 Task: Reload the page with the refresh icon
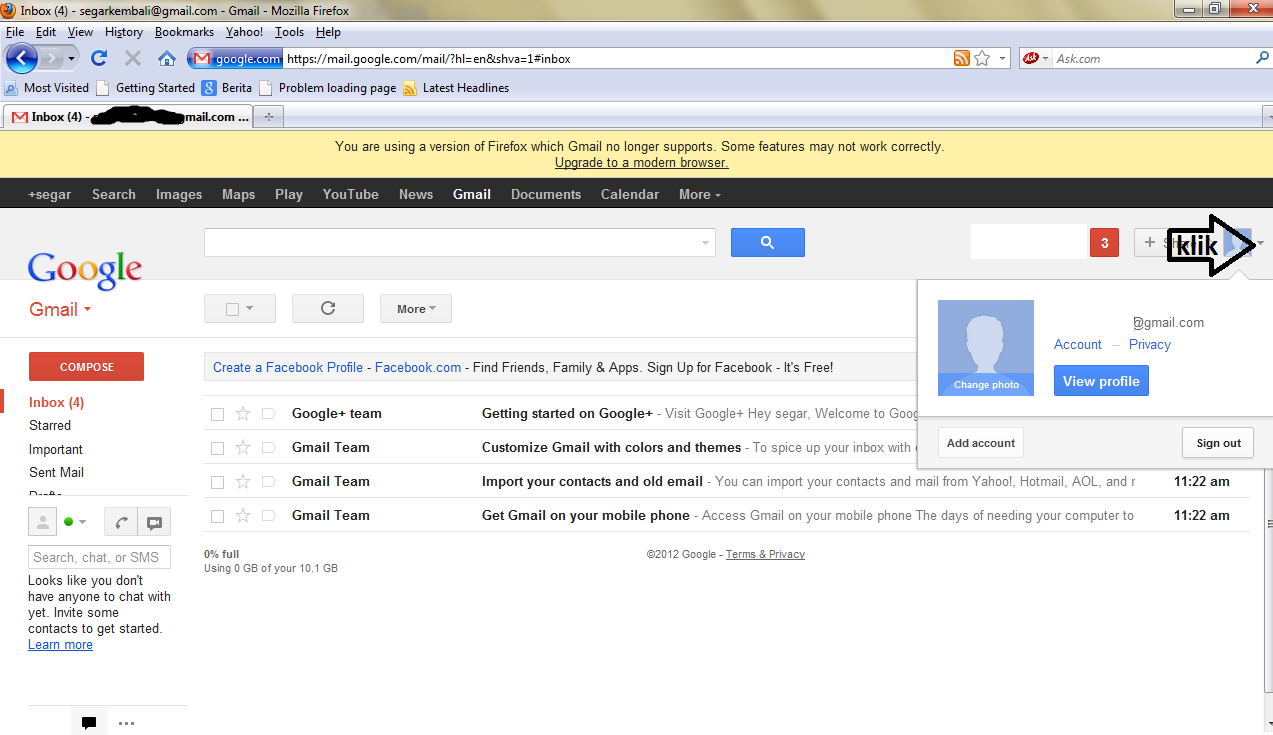(99, 58)
